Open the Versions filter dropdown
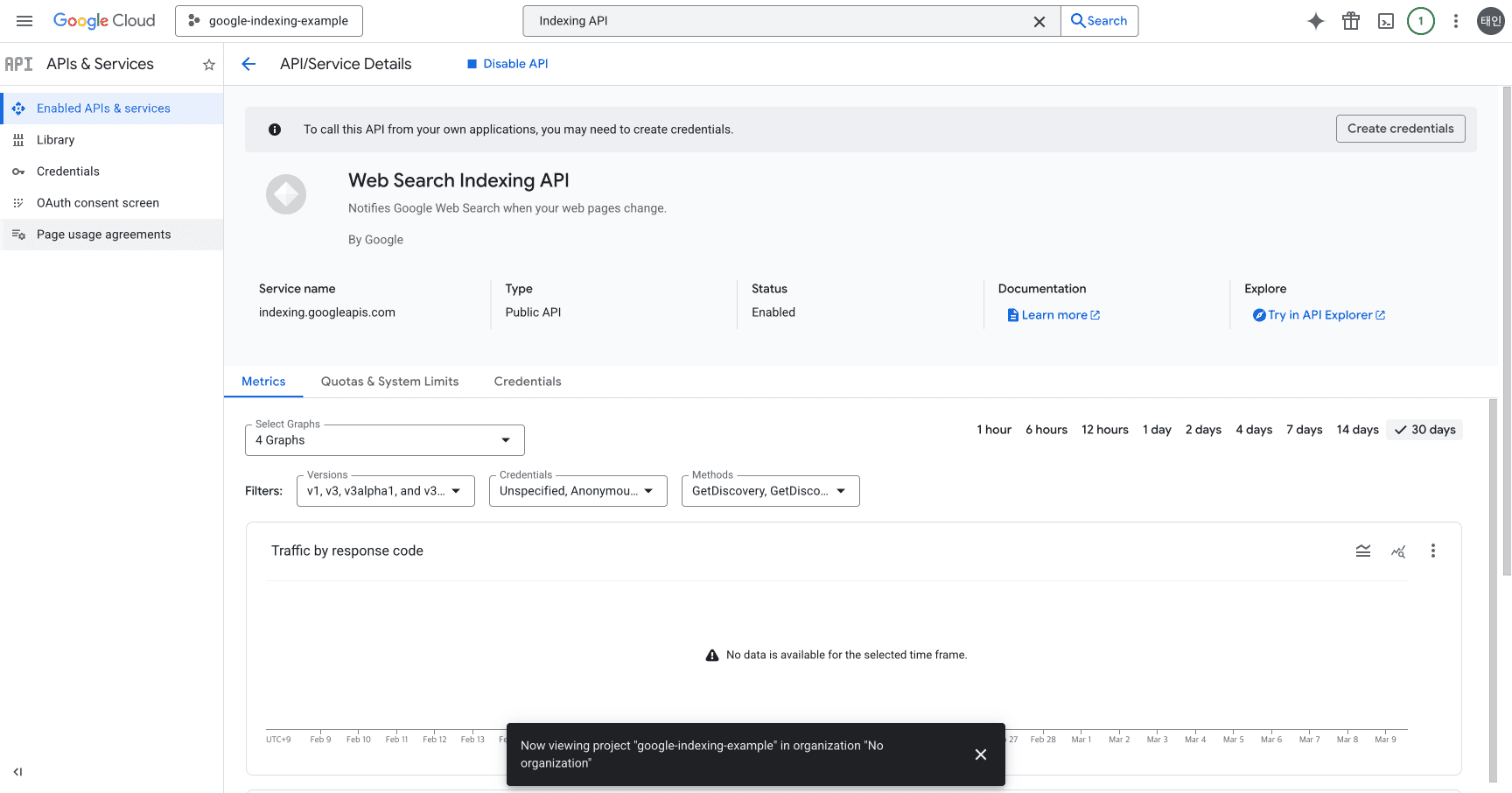The height and width of the screenshot is (793, 1512). point(386,491)
